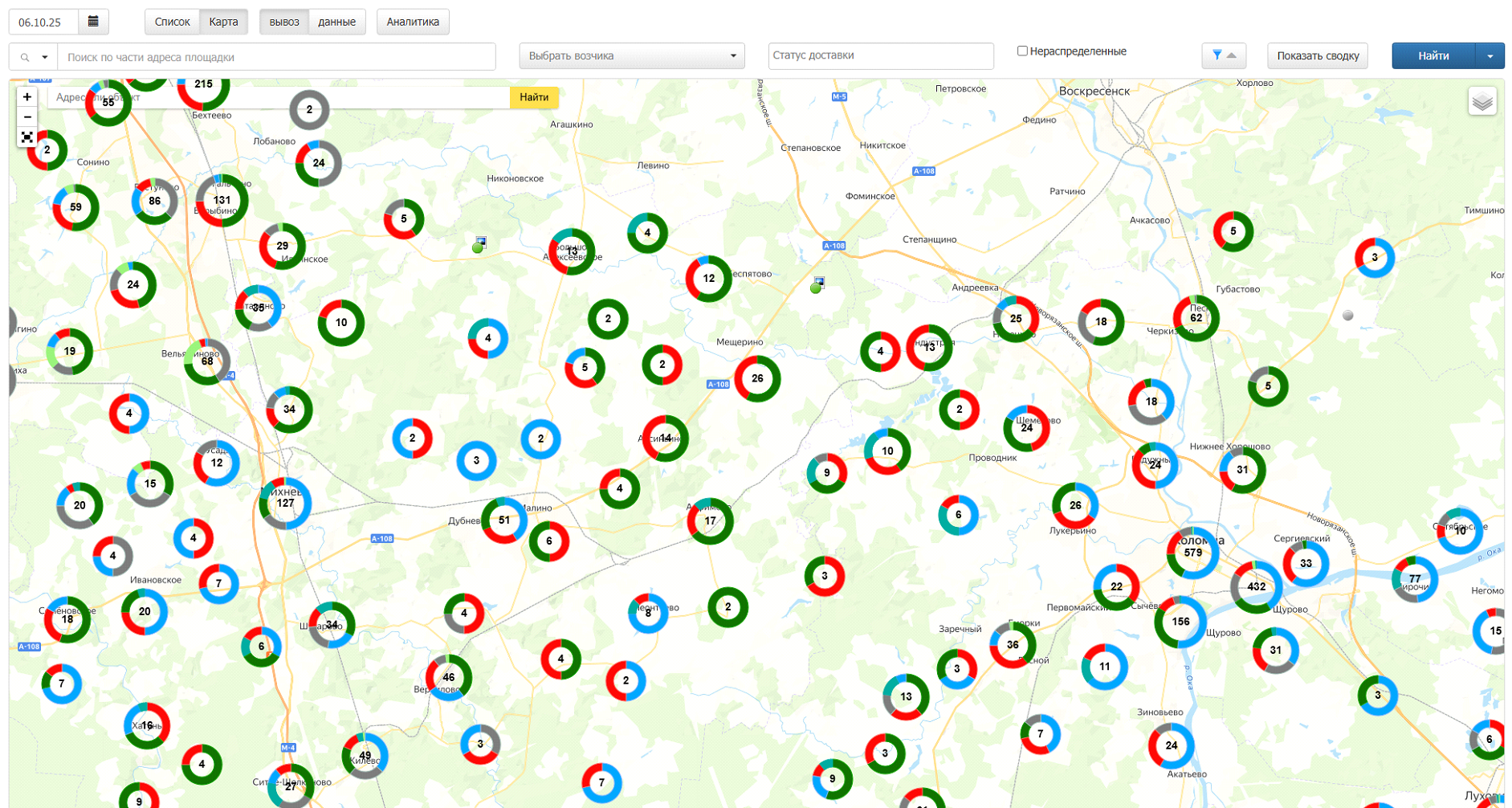Toggle fullscreen map view
The image size is (1512, 808).
(27, 137)
